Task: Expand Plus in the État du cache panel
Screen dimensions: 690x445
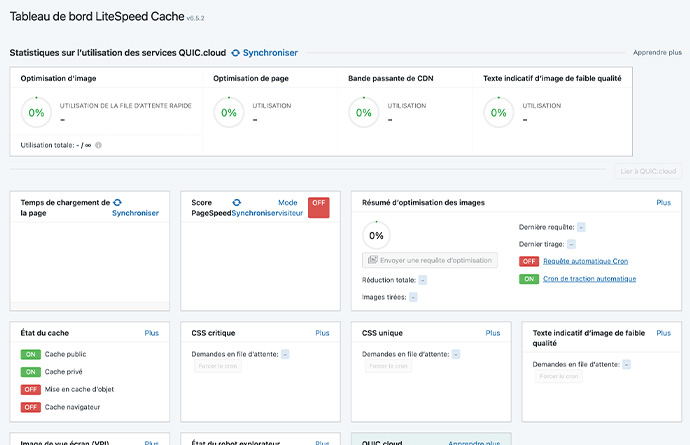Action: click(x=151, y=333)
